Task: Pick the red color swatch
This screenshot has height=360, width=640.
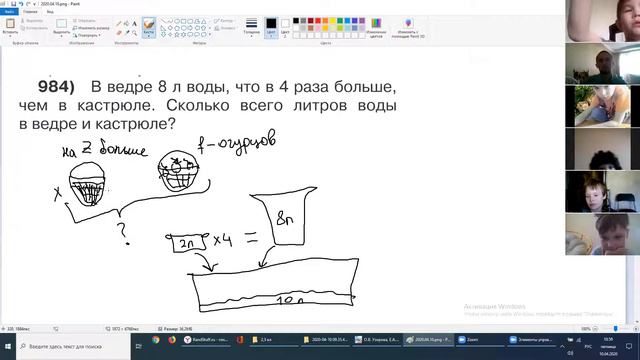Action: tap(318, 20)
